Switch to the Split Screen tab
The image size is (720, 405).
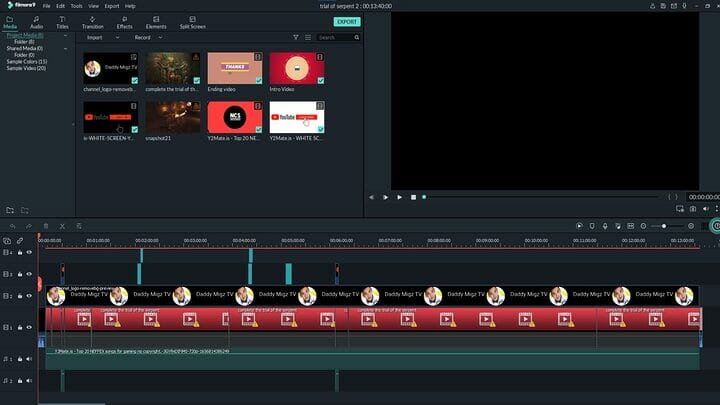192,22
